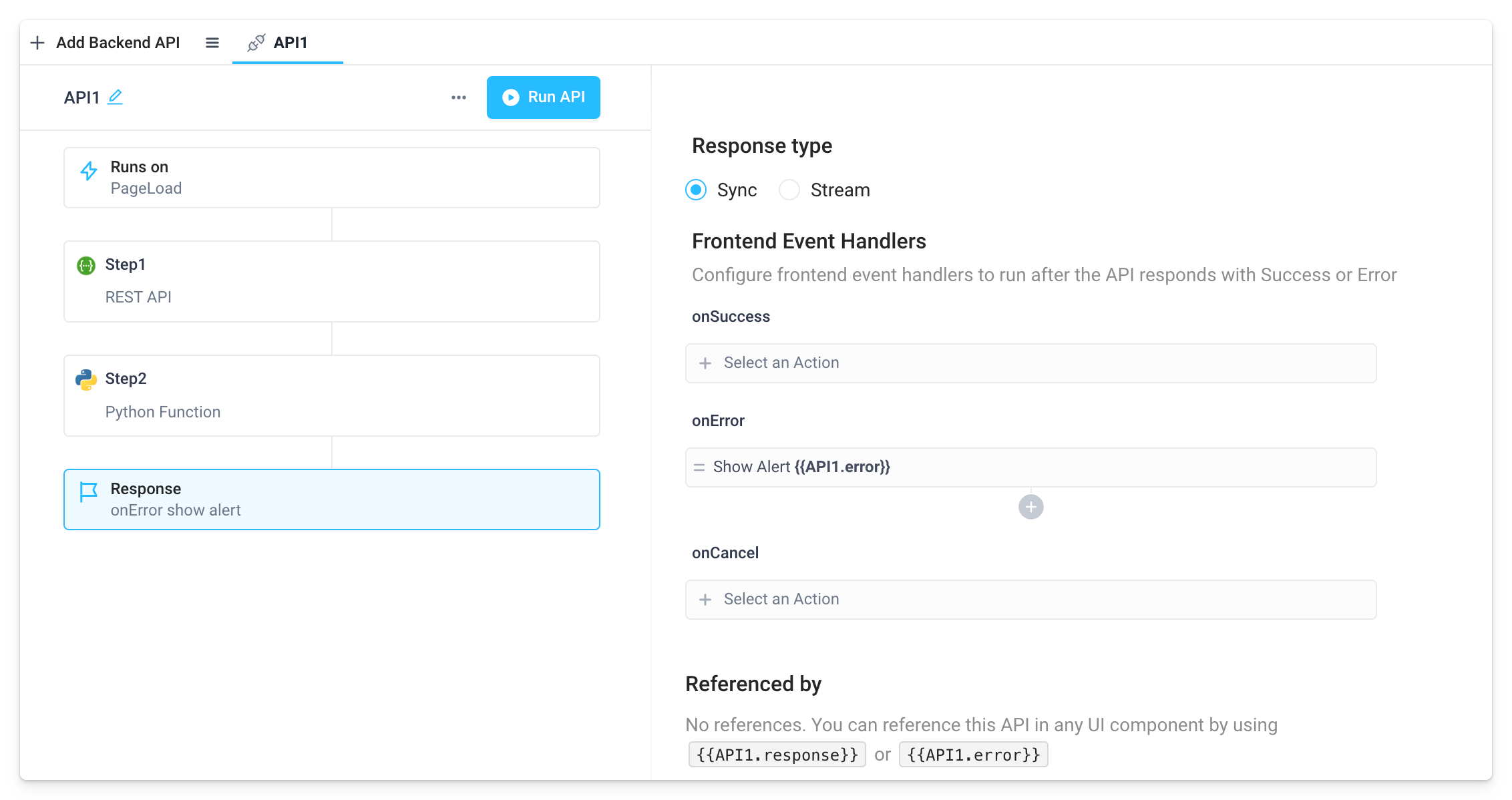Click the REST API icon on Step1
This screenshot has width=1512, height=800.
[x=86, y=264]
